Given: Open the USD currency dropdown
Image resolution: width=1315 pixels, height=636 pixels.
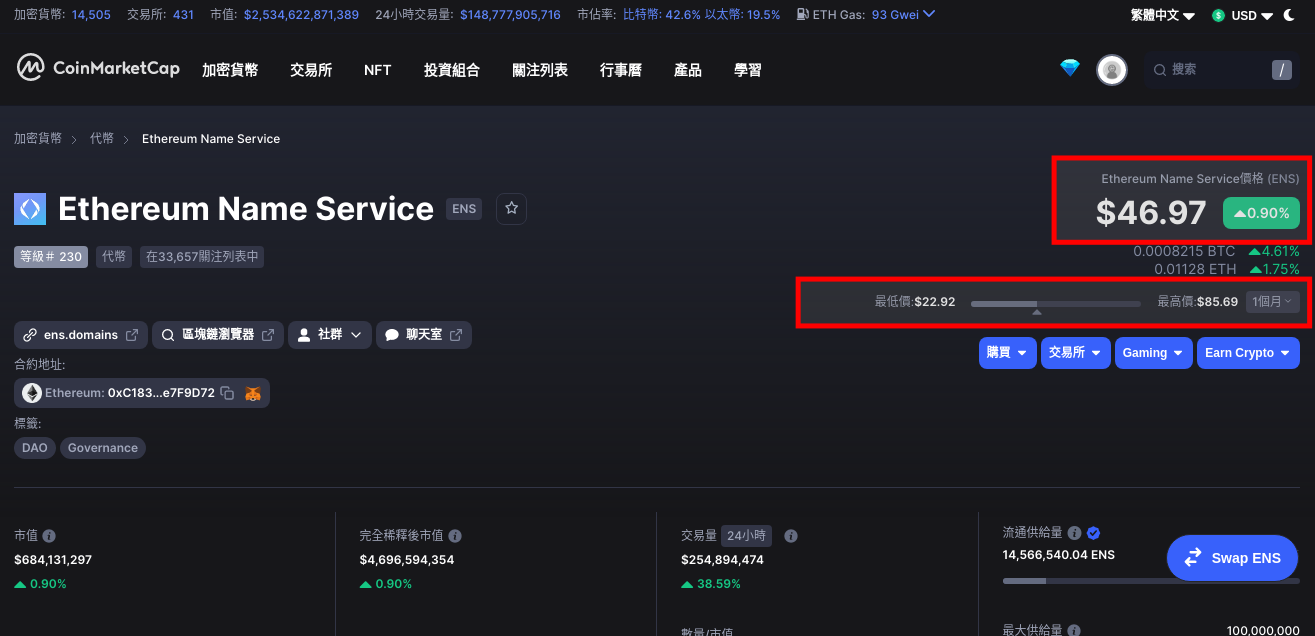Looking at the screenshot, I should pyautogui.click(x=1242, y=15).
